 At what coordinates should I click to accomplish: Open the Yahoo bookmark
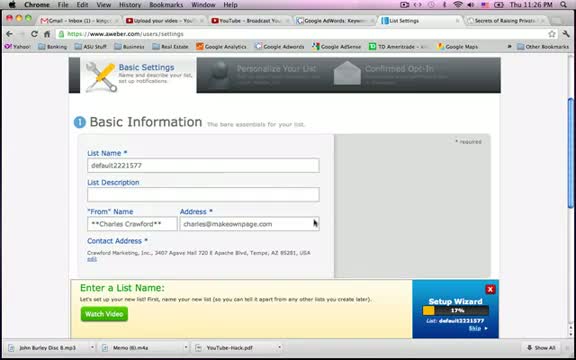pyautogui.click(x=18, y=47)
